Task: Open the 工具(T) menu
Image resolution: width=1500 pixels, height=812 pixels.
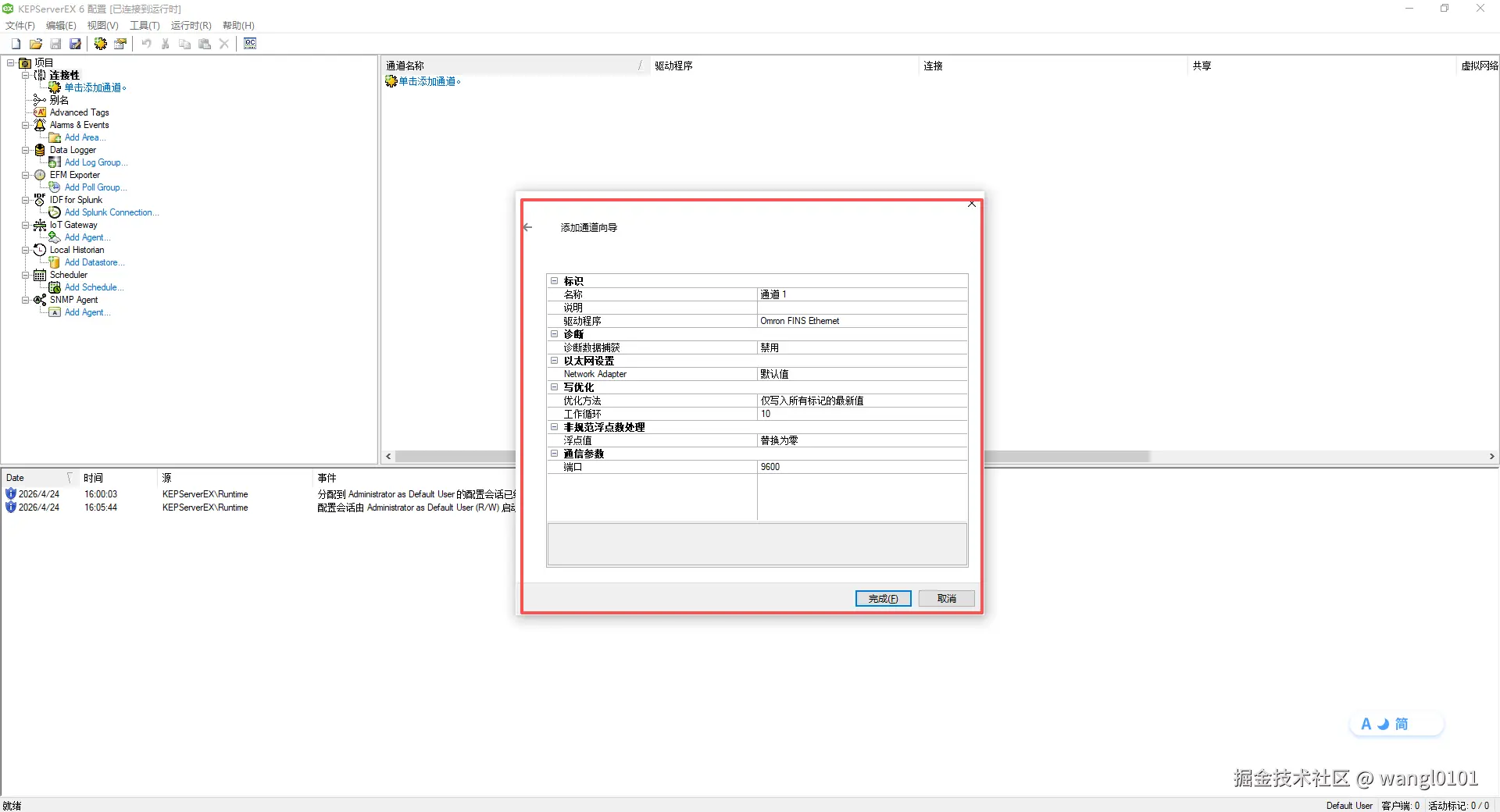Action: coord(145,26)
